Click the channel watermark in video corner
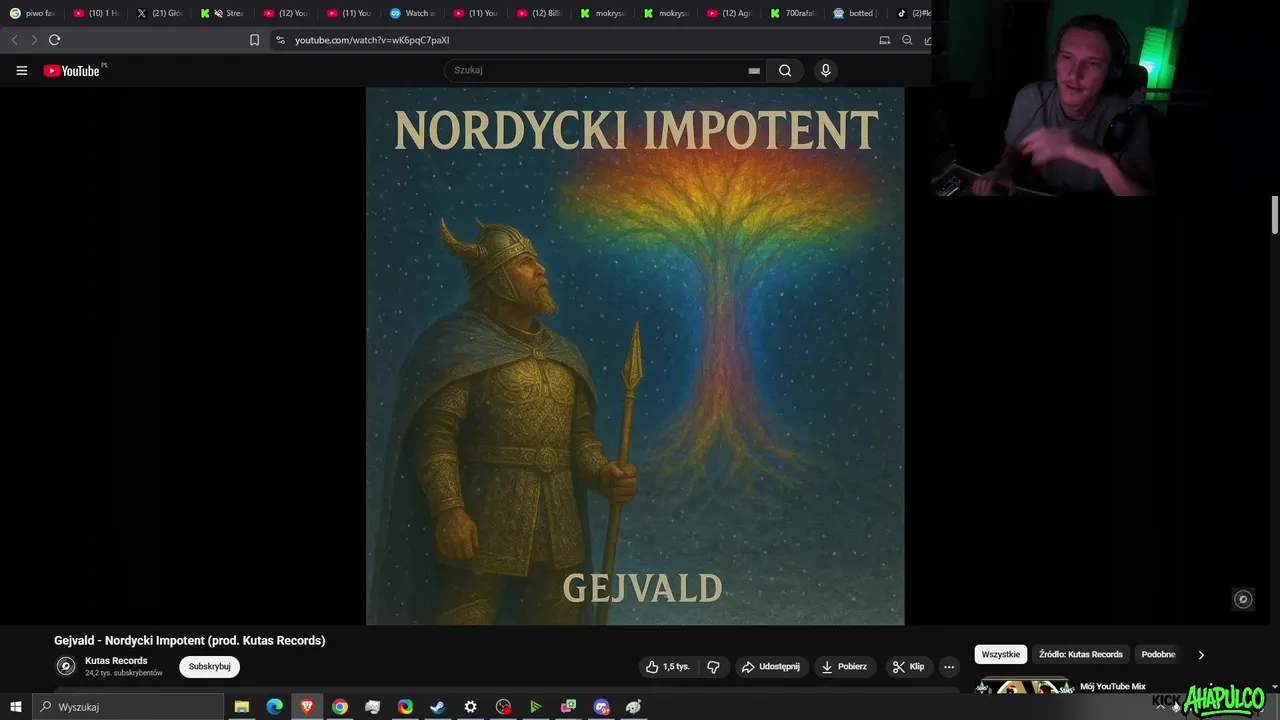Viewport: 1280px width, 720px height. tap(1243, 599)
